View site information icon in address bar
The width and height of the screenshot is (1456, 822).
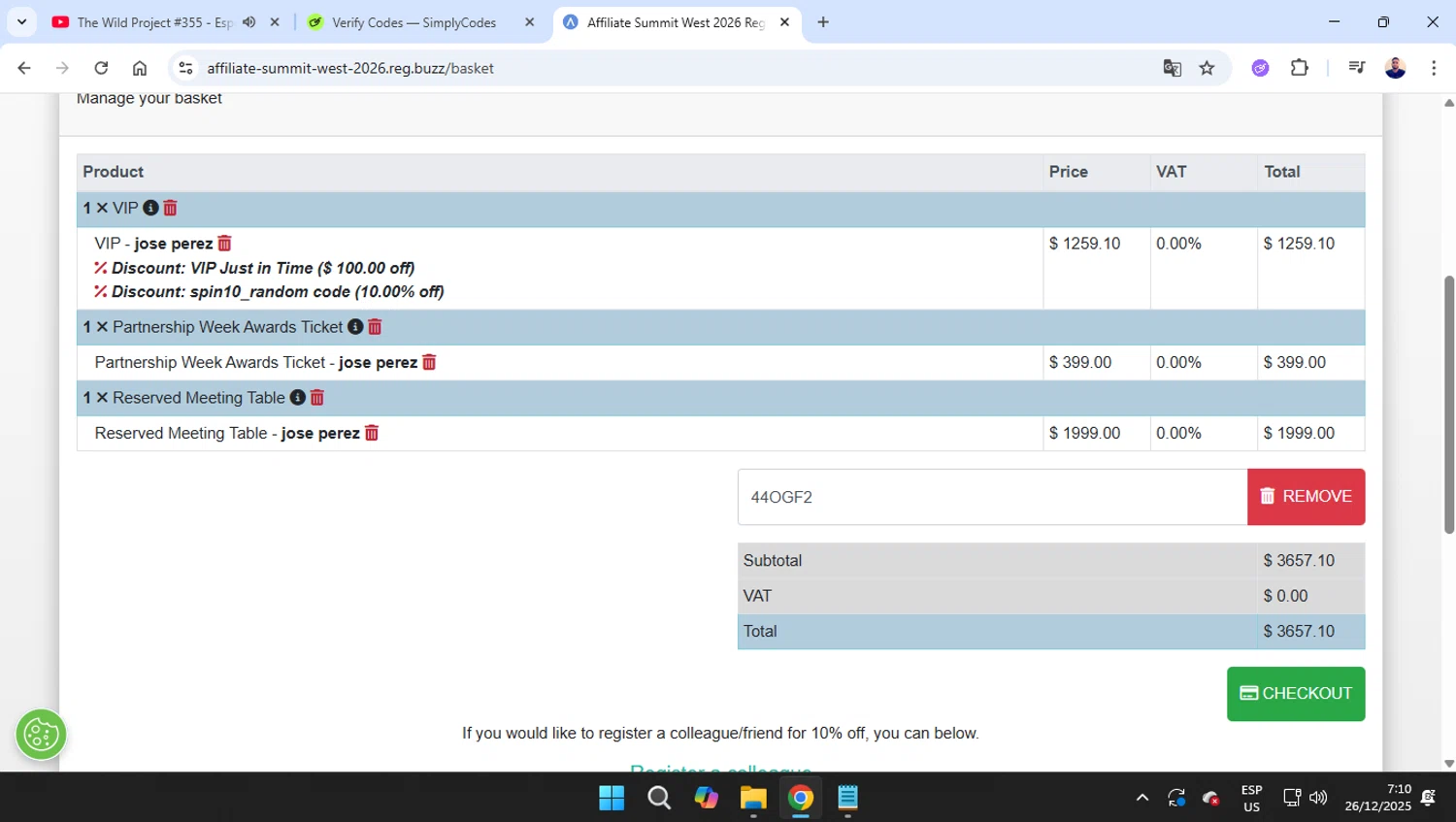pos(185,68)
